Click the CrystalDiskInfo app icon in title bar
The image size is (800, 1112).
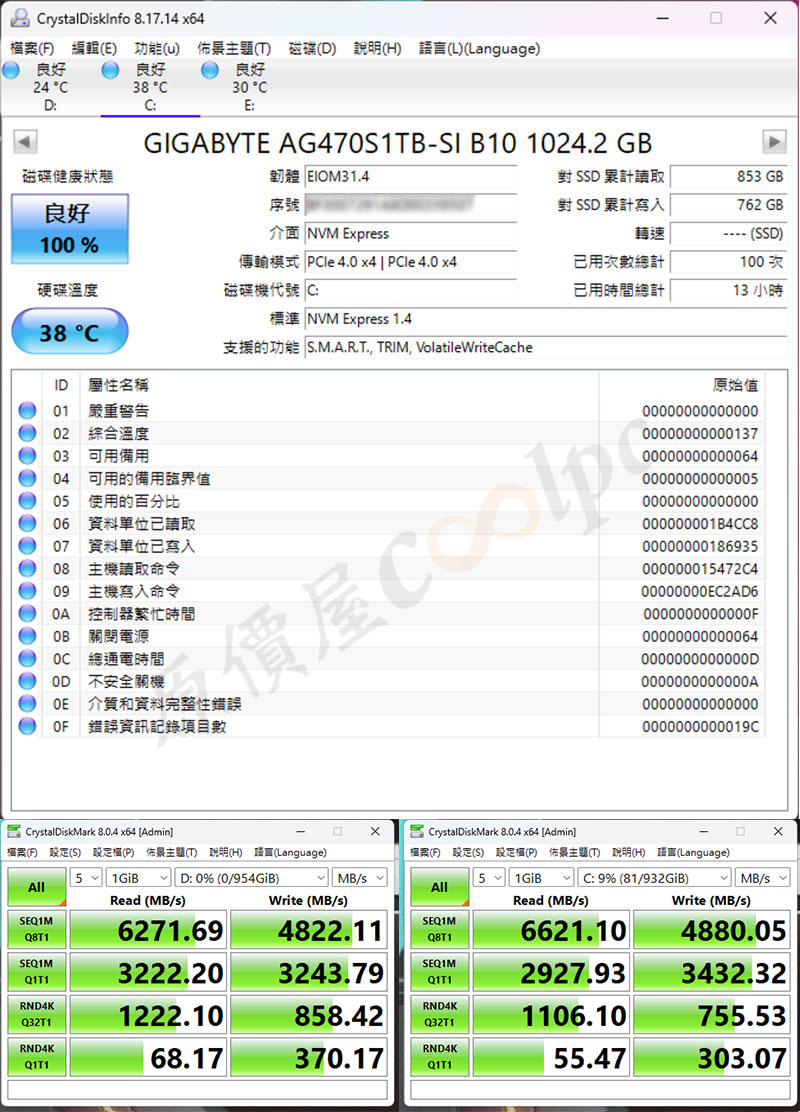coord(20,18)
